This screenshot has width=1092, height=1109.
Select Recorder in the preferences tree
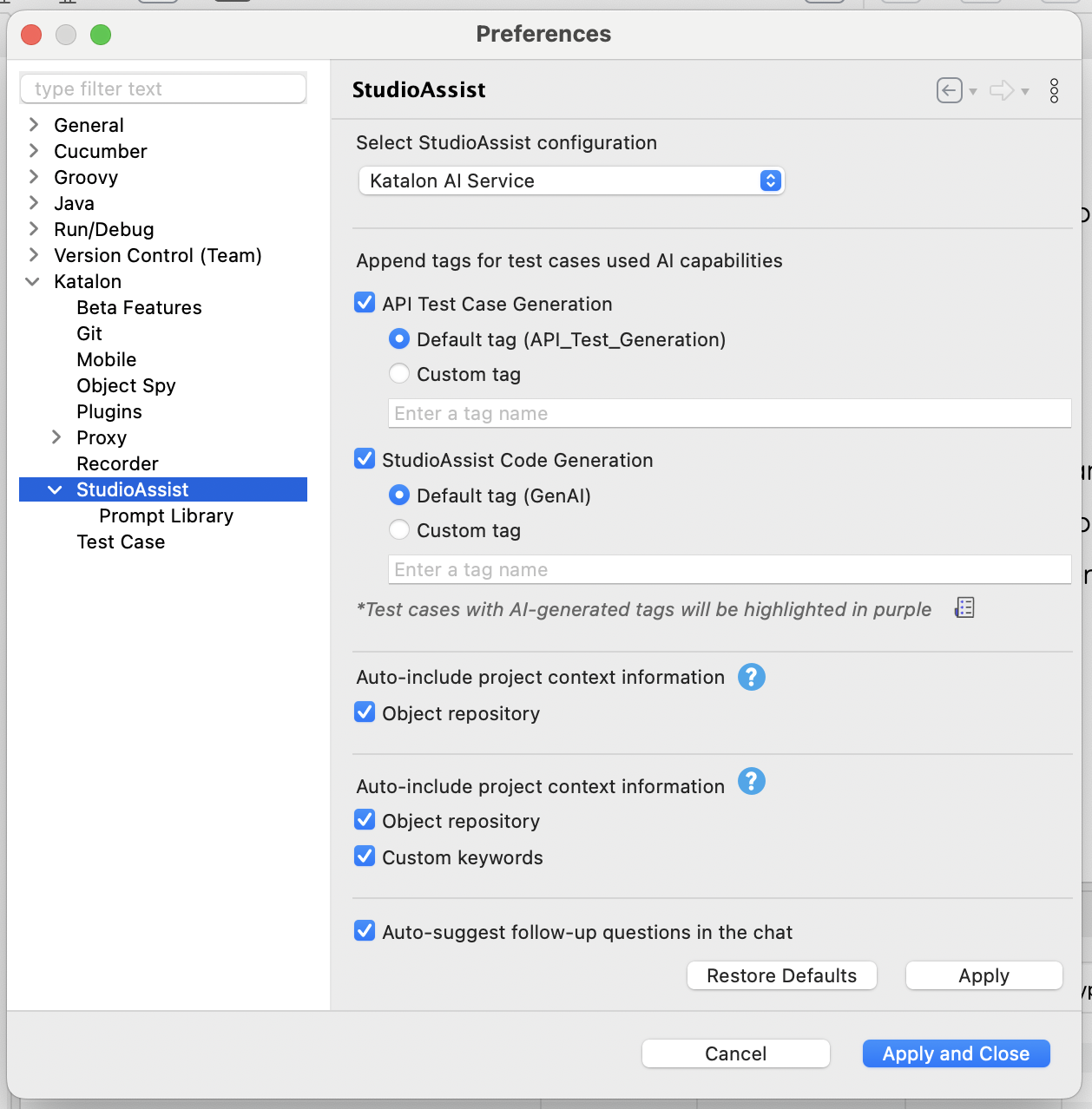coord(117,463)
